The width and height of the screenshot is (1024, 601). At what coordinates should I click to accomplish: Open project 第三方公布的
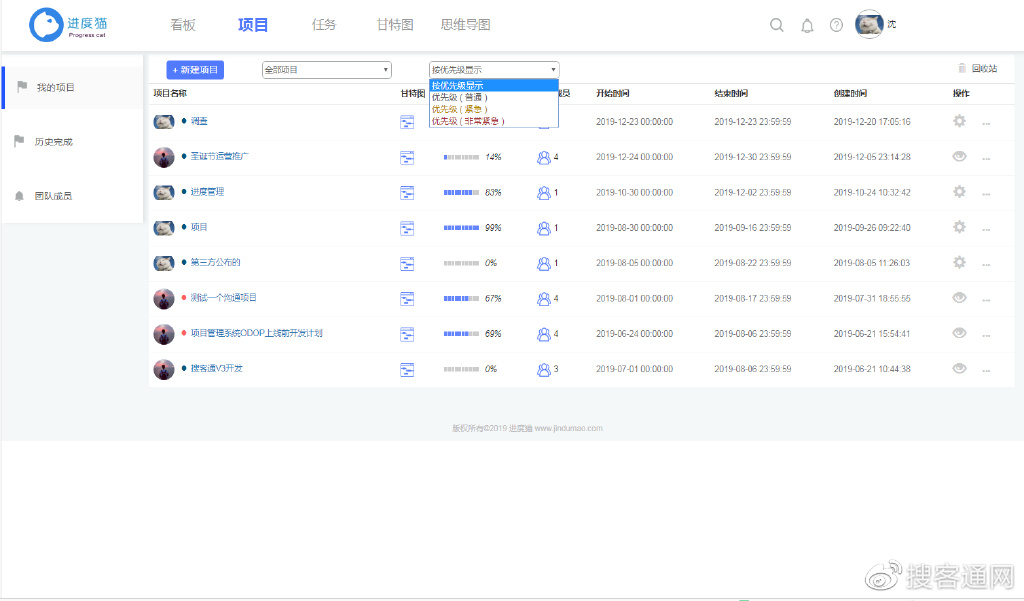click(x=216, y=262)
